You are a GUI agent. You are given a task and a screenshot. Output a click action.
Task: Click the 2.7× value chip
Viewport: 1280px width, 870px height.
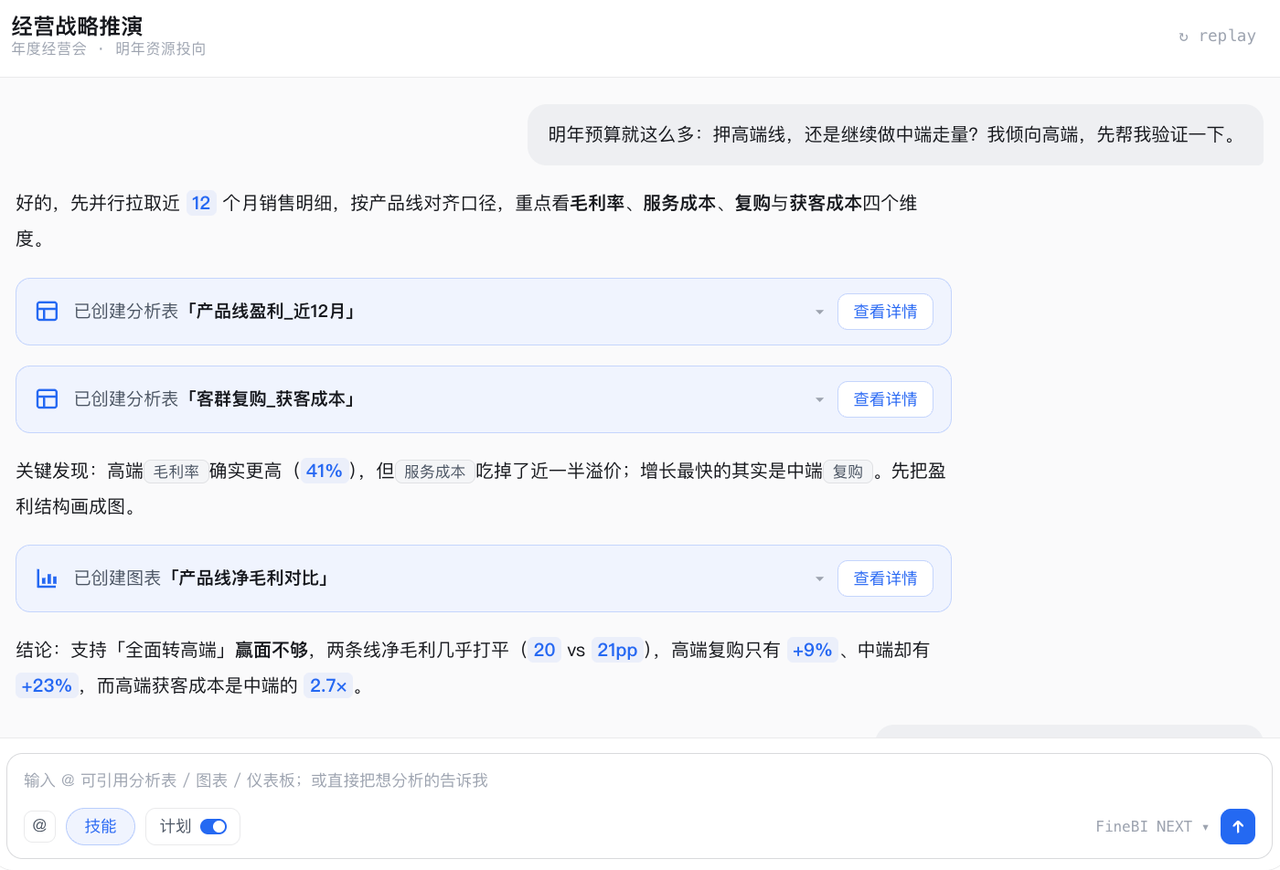coord(329,686)
